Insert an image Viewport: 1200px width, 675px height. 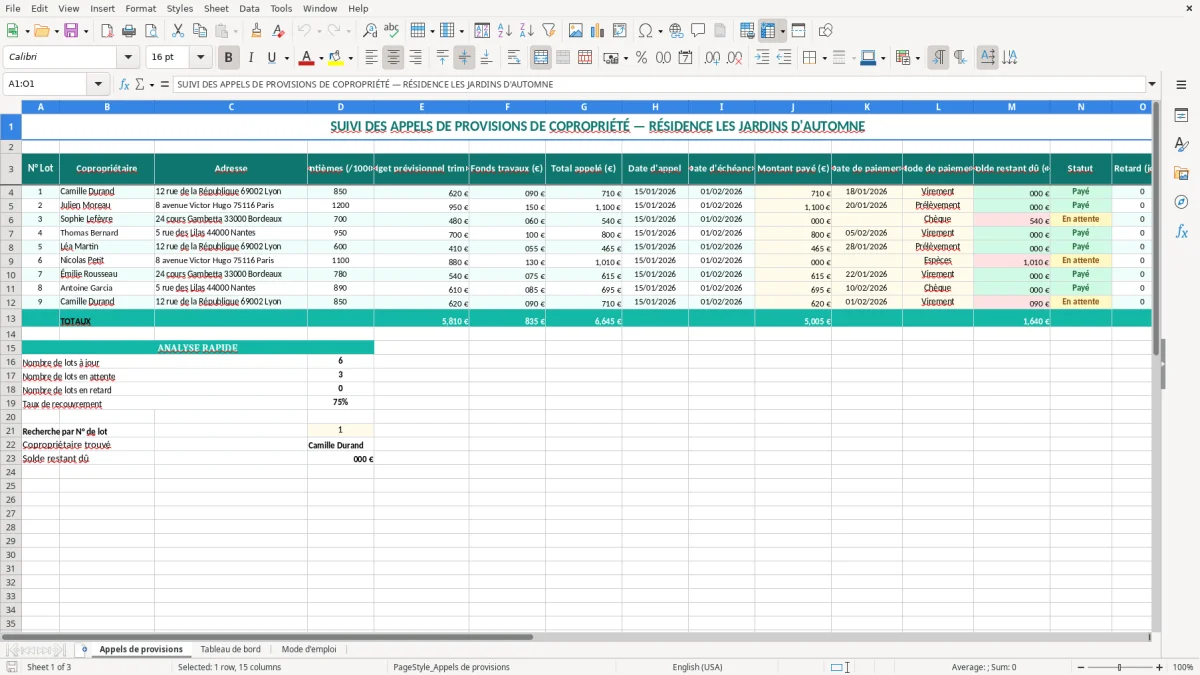point(576,31)
